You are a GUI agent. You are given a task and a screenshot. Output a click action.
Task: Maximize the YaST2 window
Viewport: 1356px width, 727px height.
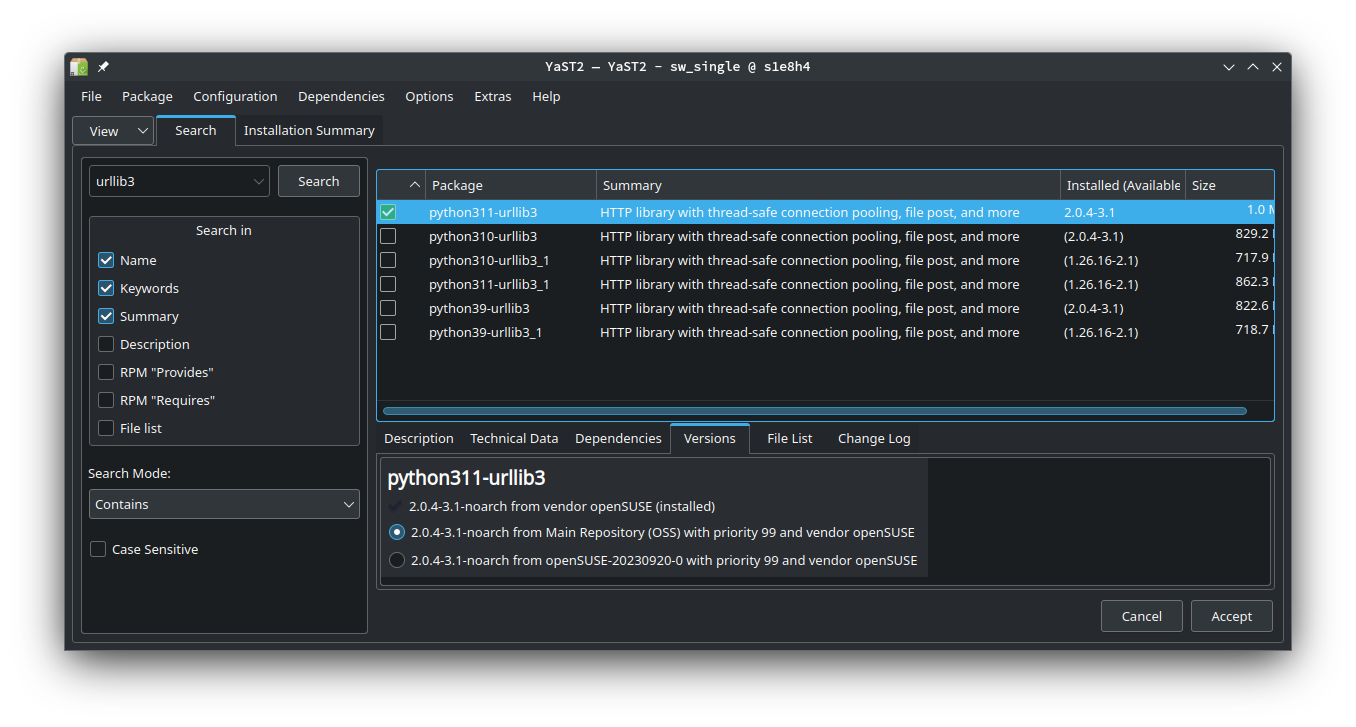coord(1253,67)
